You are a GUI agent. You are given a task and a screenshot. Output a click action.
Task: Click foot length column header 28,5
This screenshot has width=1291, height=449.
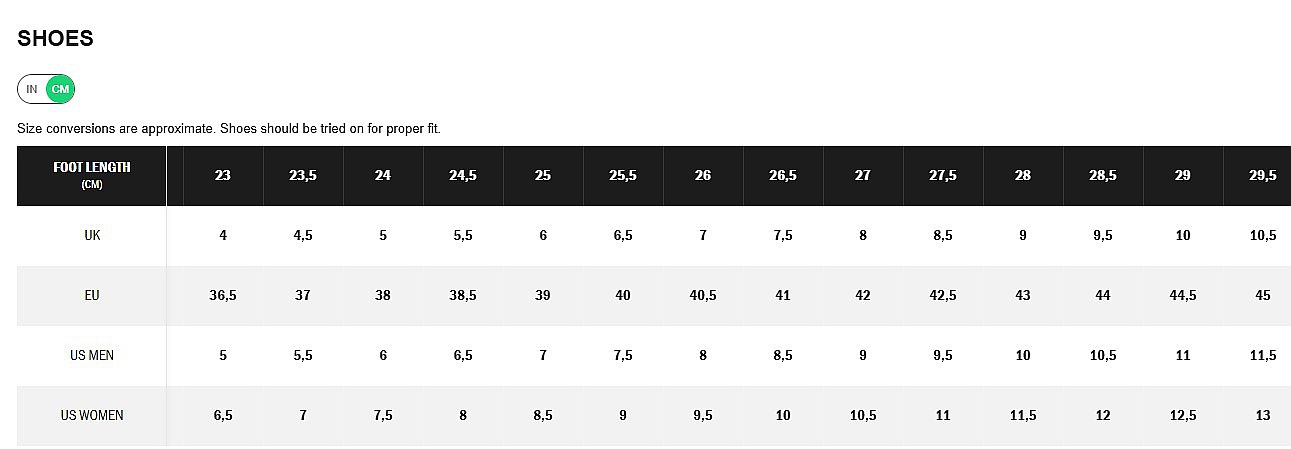coord(1103,176)
